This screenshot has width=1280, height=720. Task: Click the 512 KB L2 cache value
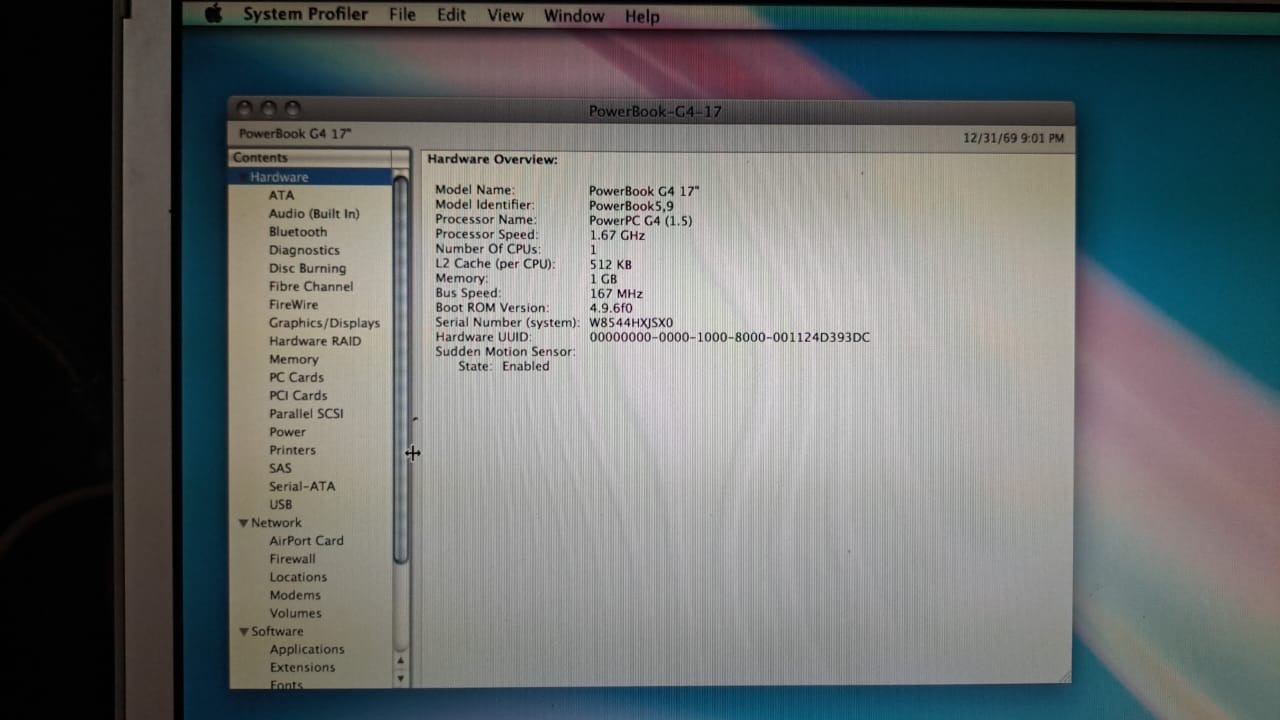tap(610, 264)
